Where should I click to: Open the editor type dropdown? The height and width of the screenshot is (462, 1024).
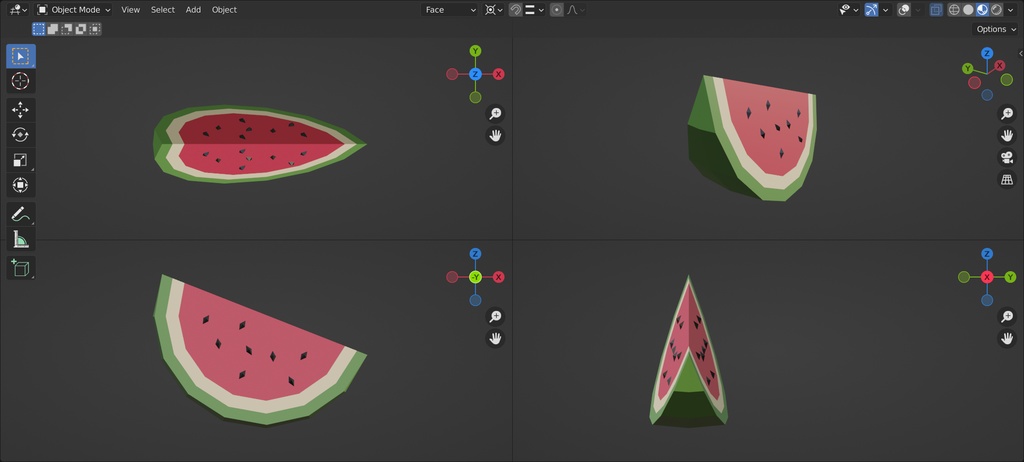tap(18, 10)
